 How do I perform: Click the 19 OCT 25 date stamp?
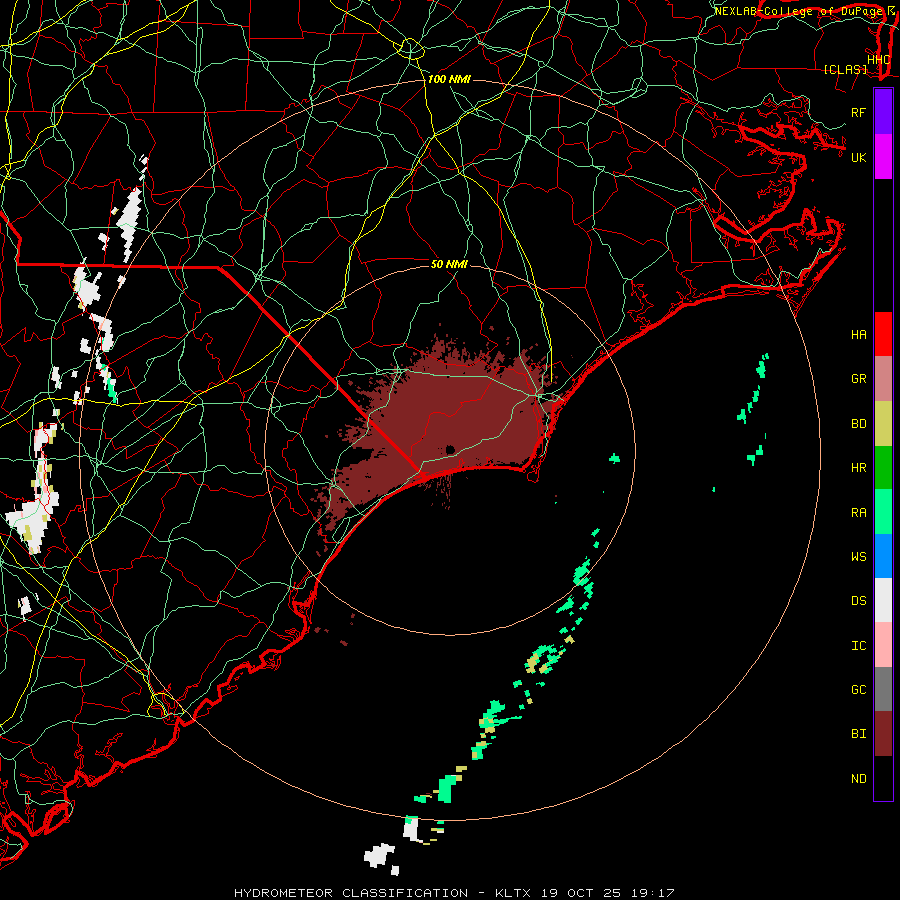click(580, 893)
